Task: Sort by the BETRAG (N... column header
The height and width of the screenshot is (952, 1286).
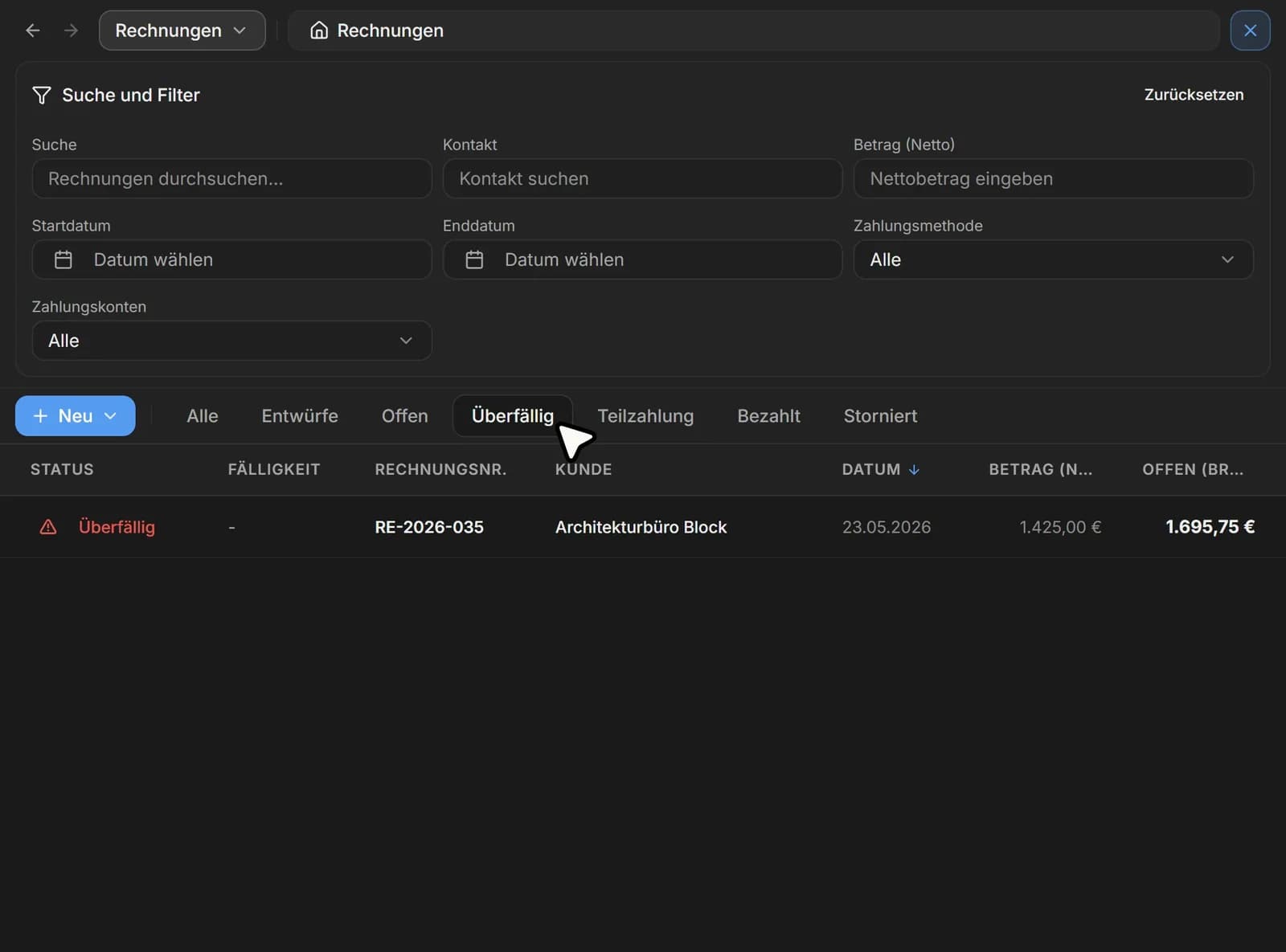Action: click(x=1040, y=469)
